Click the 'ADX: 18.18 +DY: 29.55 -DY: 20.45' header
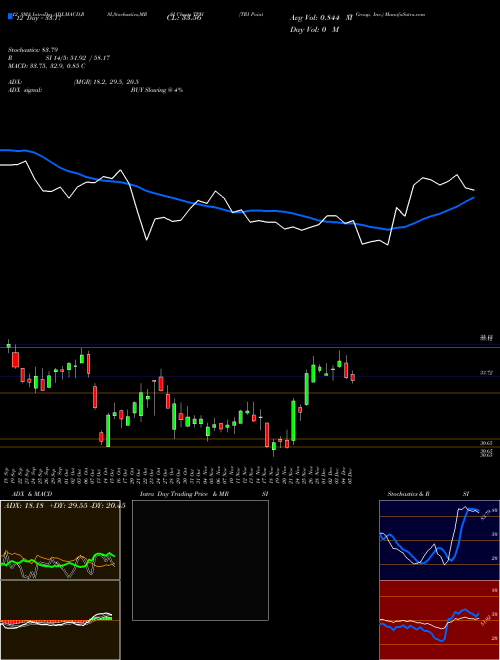This screenshot has height=660, width=500. 65,506
